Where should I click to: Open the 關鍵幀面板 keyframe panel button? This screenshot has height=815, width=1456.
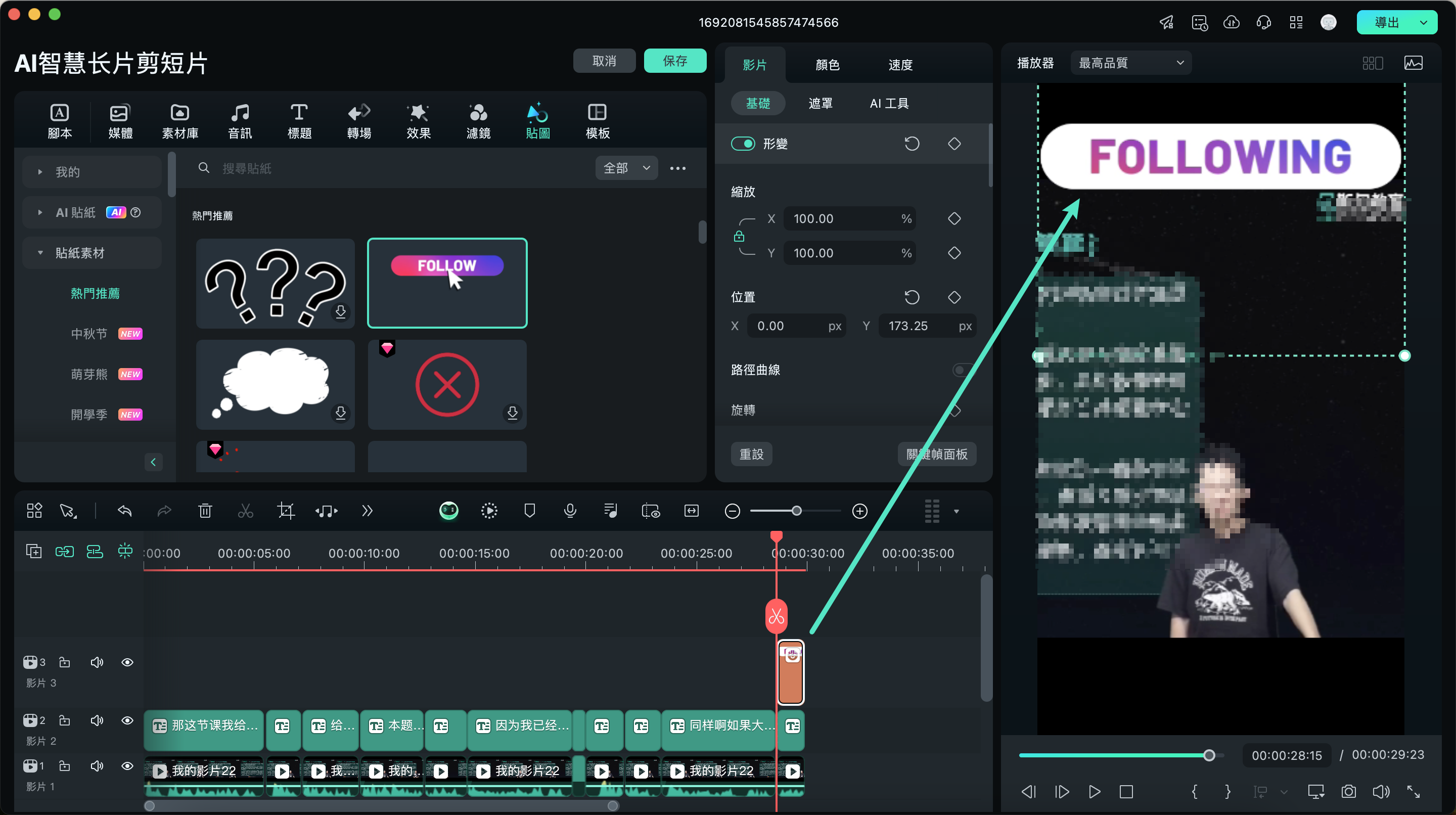(937, 455)
